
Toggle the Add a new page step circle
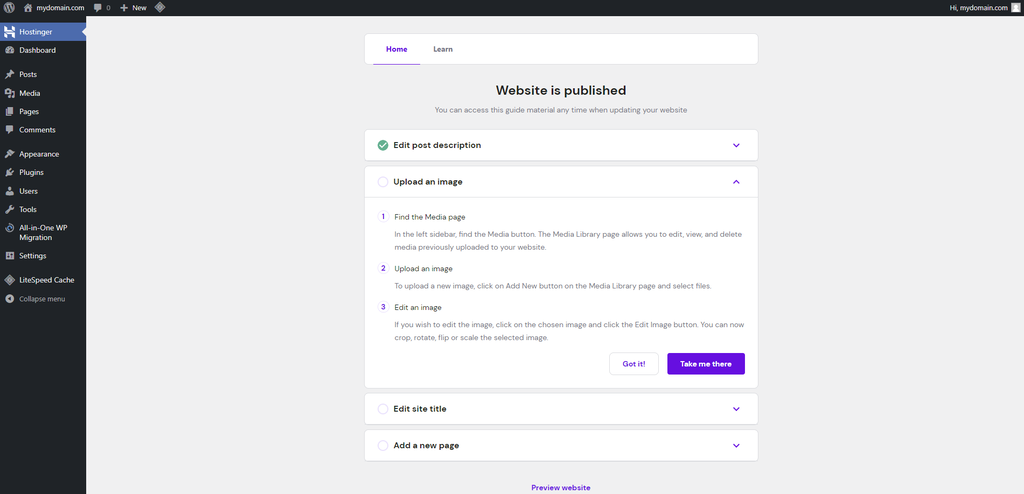point(383,445)
